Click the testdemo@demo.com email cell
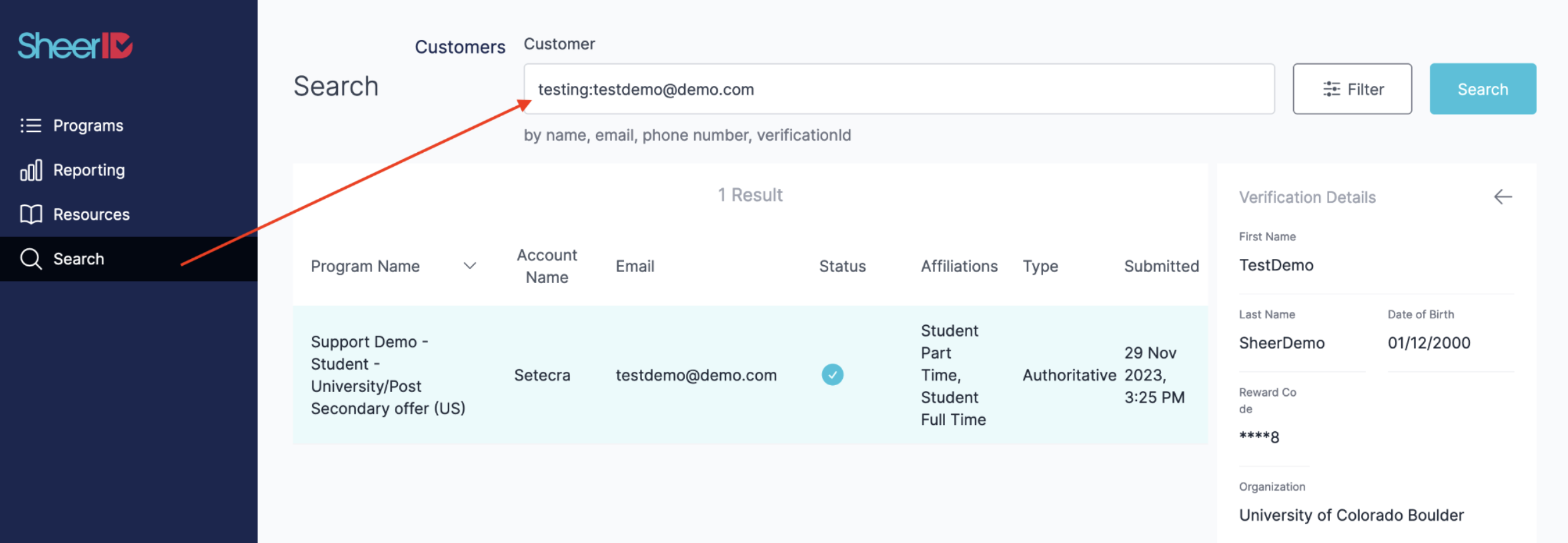The image size is (1568, 543). tap(696, 375)
